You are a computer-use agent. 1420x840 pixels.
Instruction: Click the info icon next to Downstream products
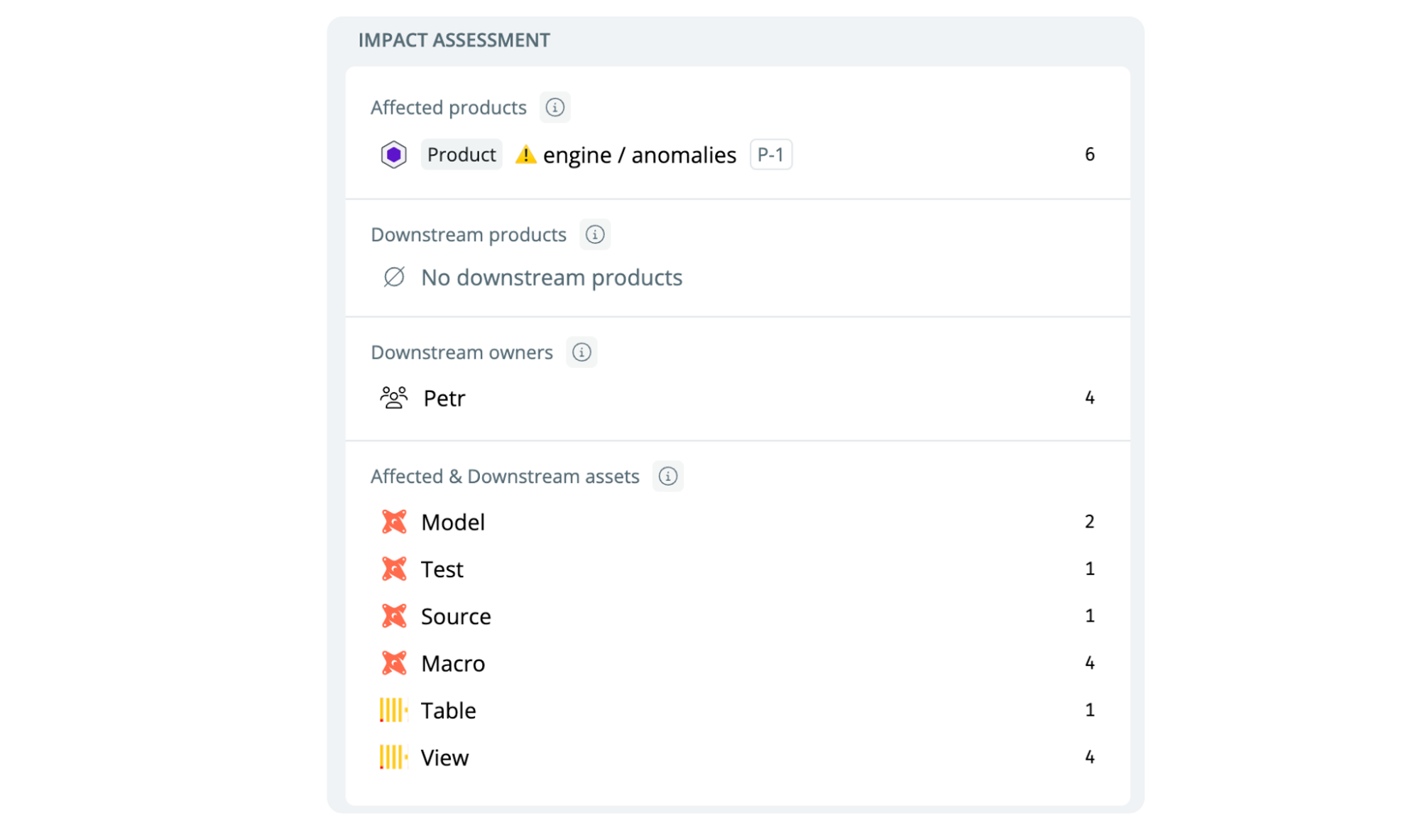coord(594,234)
